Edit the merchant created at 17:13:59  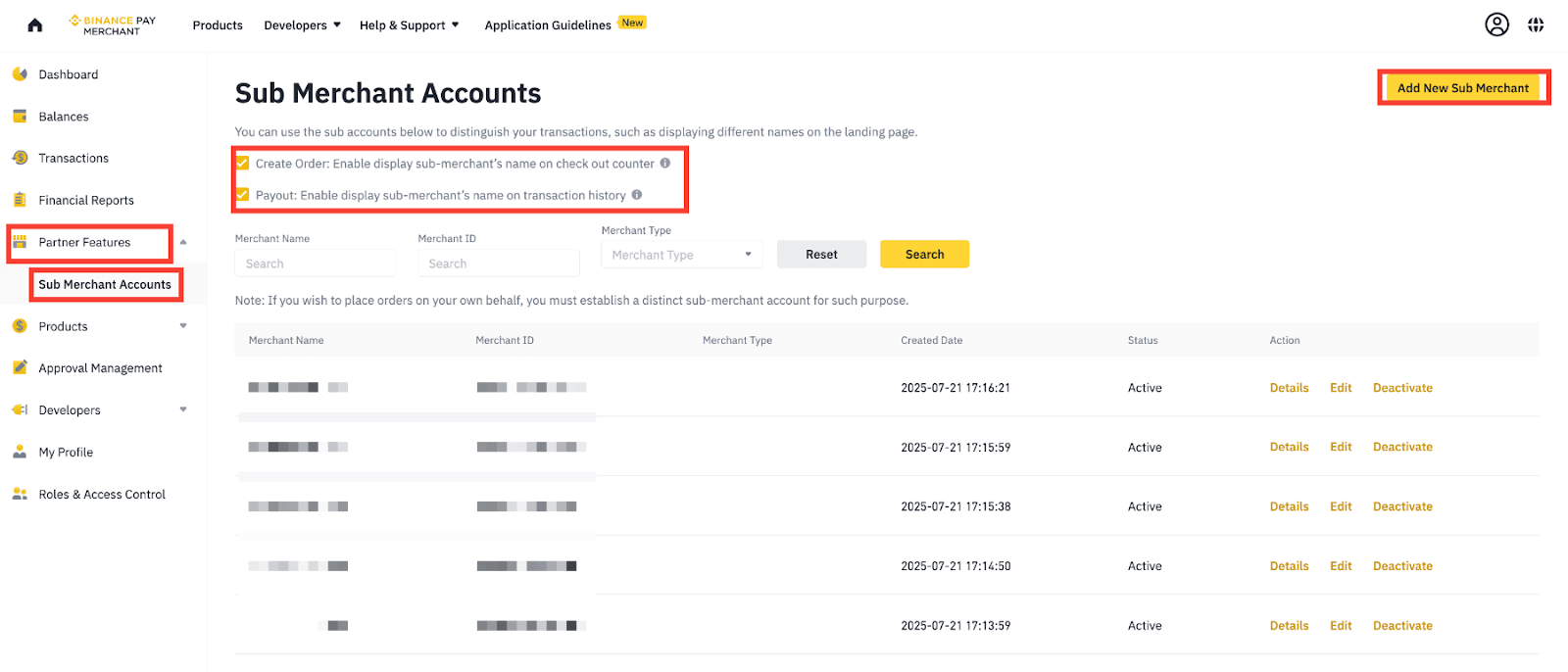pos(1341,626)
